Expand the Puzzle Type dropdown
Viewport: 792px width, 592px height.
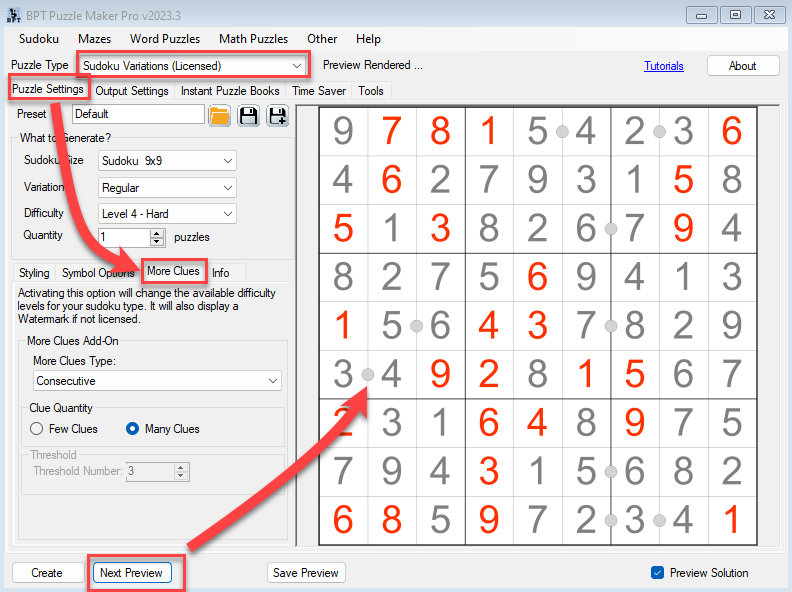(296, 66)
